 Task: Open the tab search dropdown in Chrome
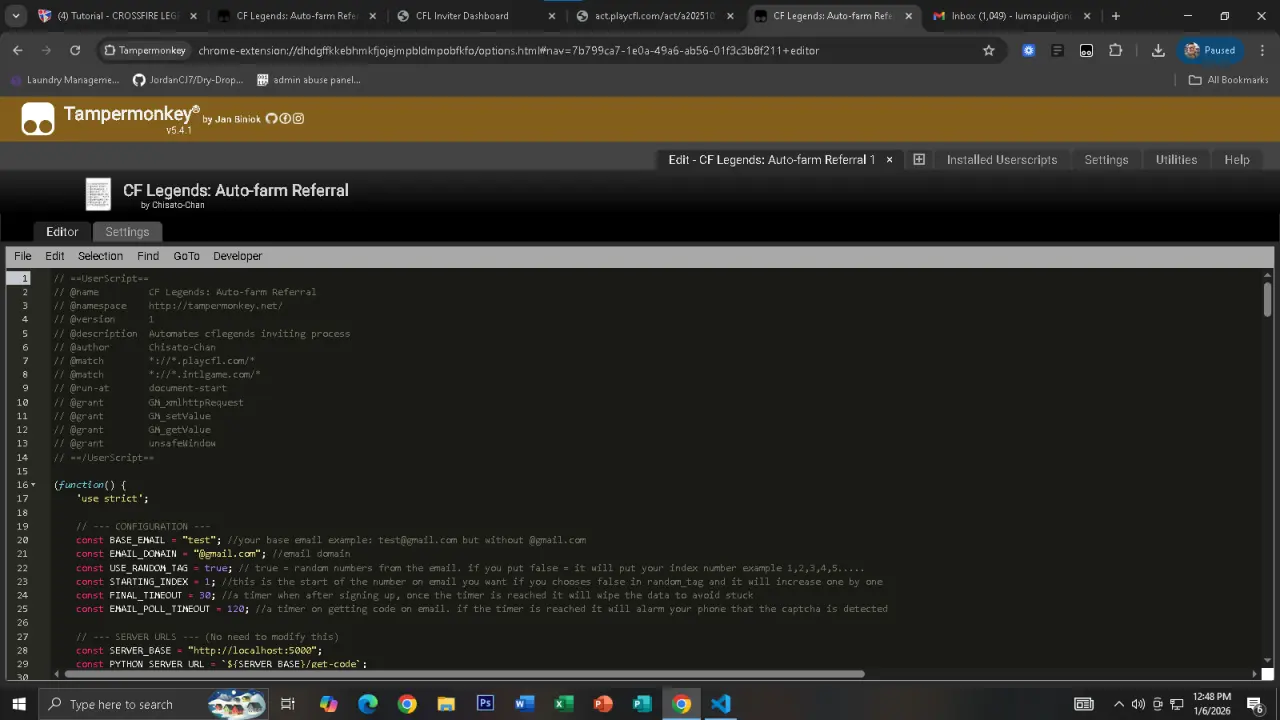[15, 16]
